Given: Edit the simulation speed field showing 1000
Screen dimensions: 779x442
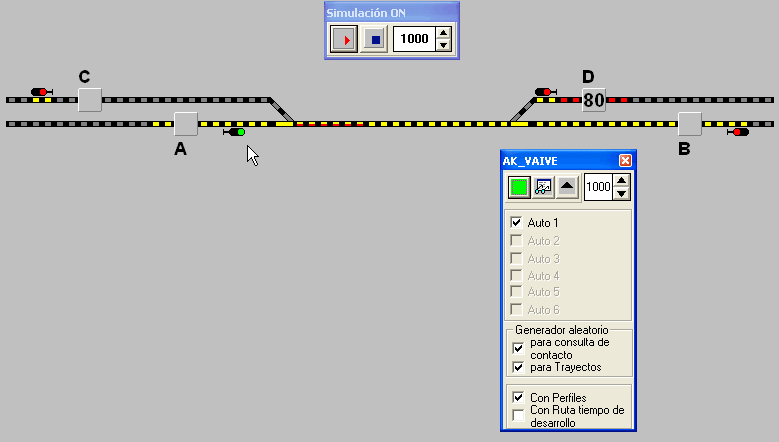Looking at the screenshot, I should click(x=414, y=39).
